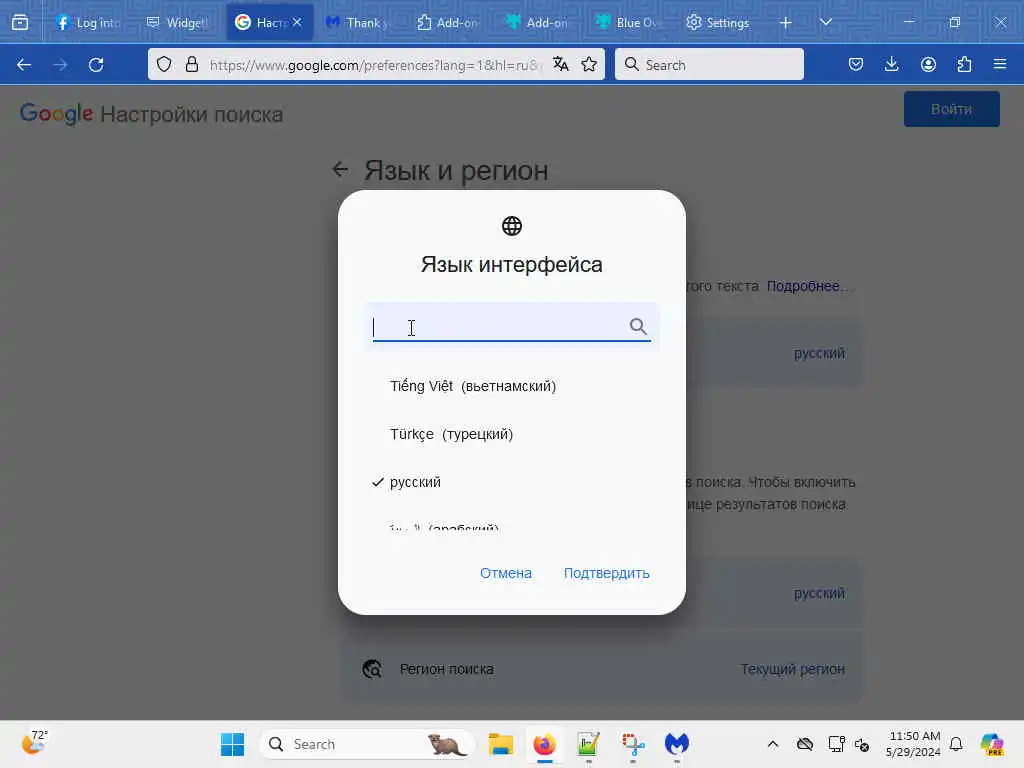
Task: Switch to the first Add-ons tab with puzzle icon
Action: 447,22
